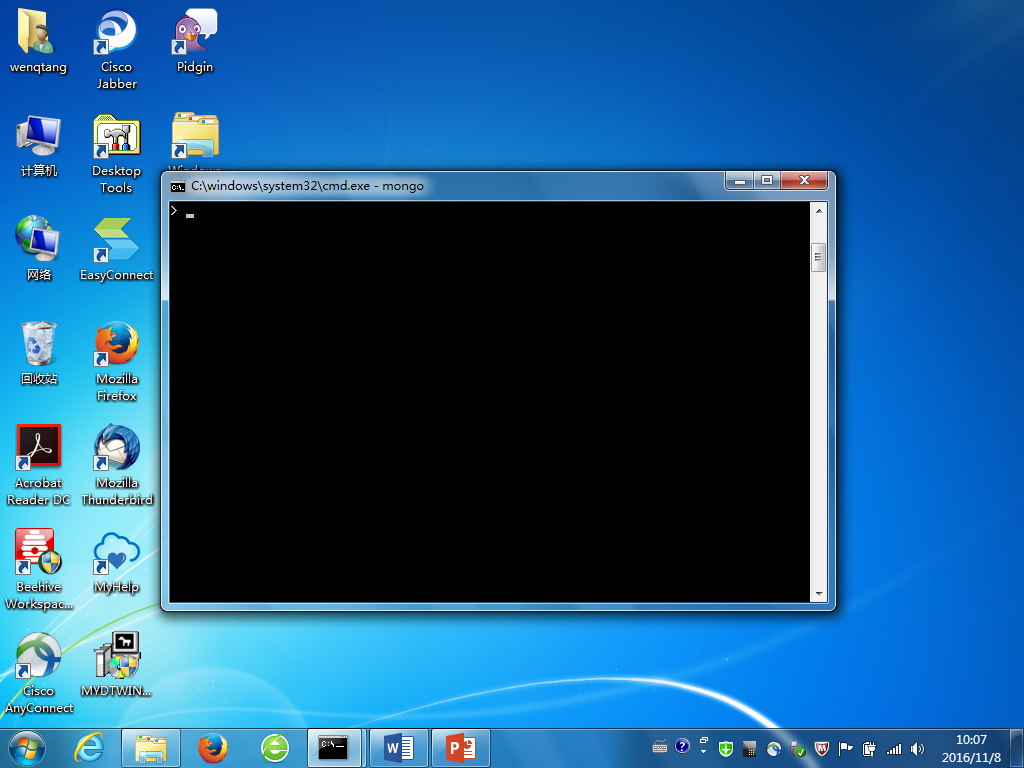Maximize the mongo cmd window
1024x768 pixels.
pos(767,180)
